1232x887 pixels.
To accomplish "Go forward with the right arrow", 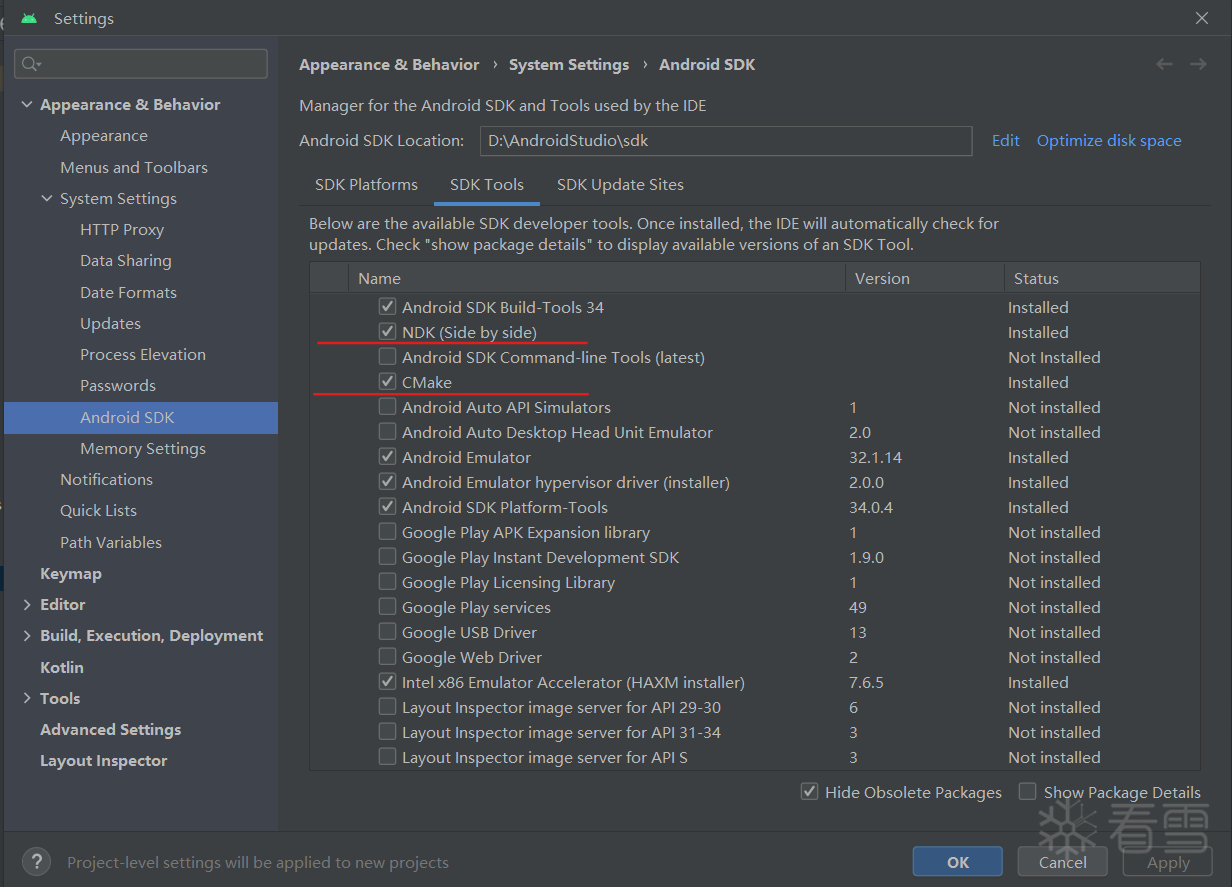I will click(1198, 64).
